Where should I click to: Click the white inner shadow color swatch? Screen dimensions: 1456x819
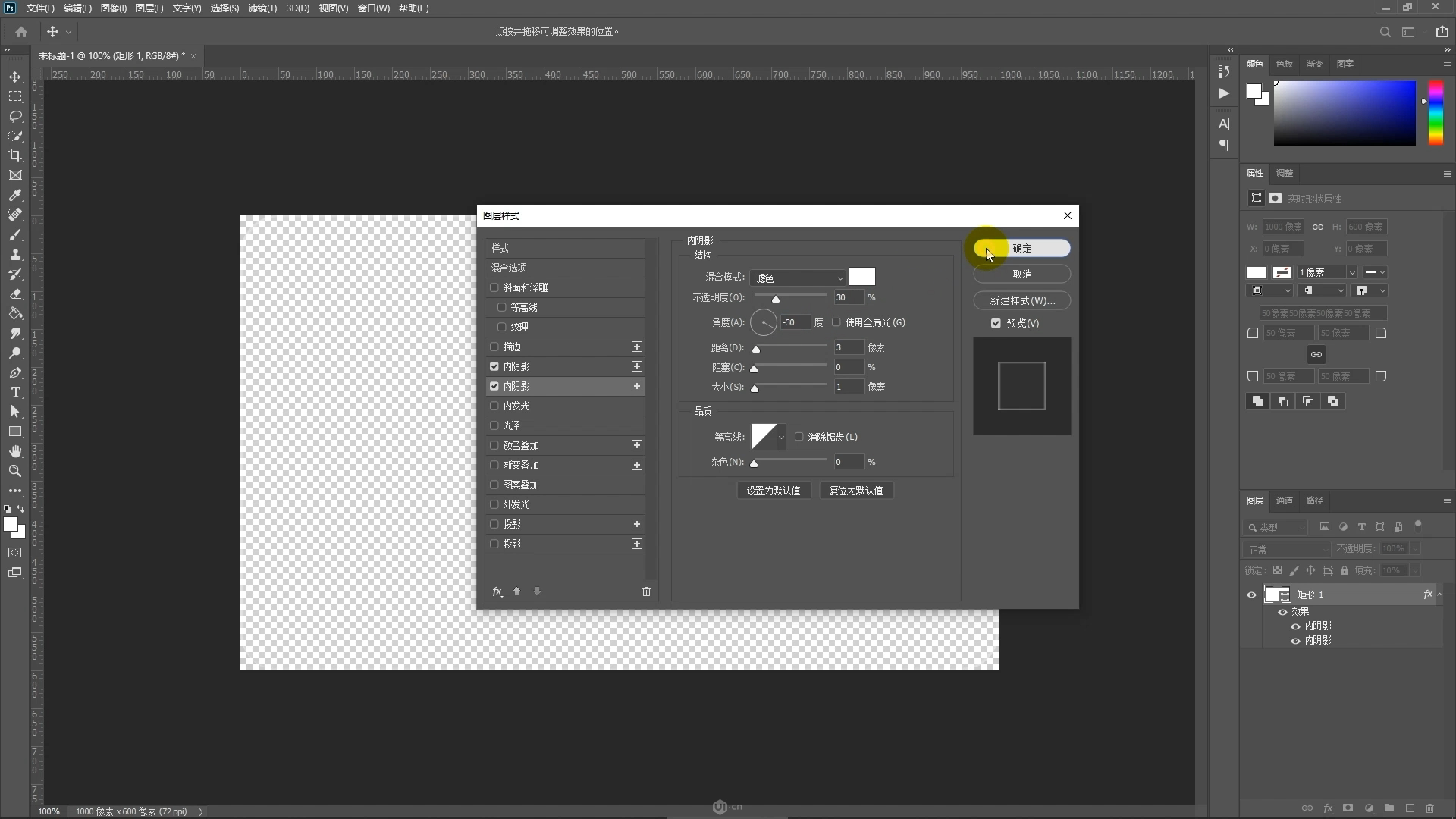pos(861,277)
